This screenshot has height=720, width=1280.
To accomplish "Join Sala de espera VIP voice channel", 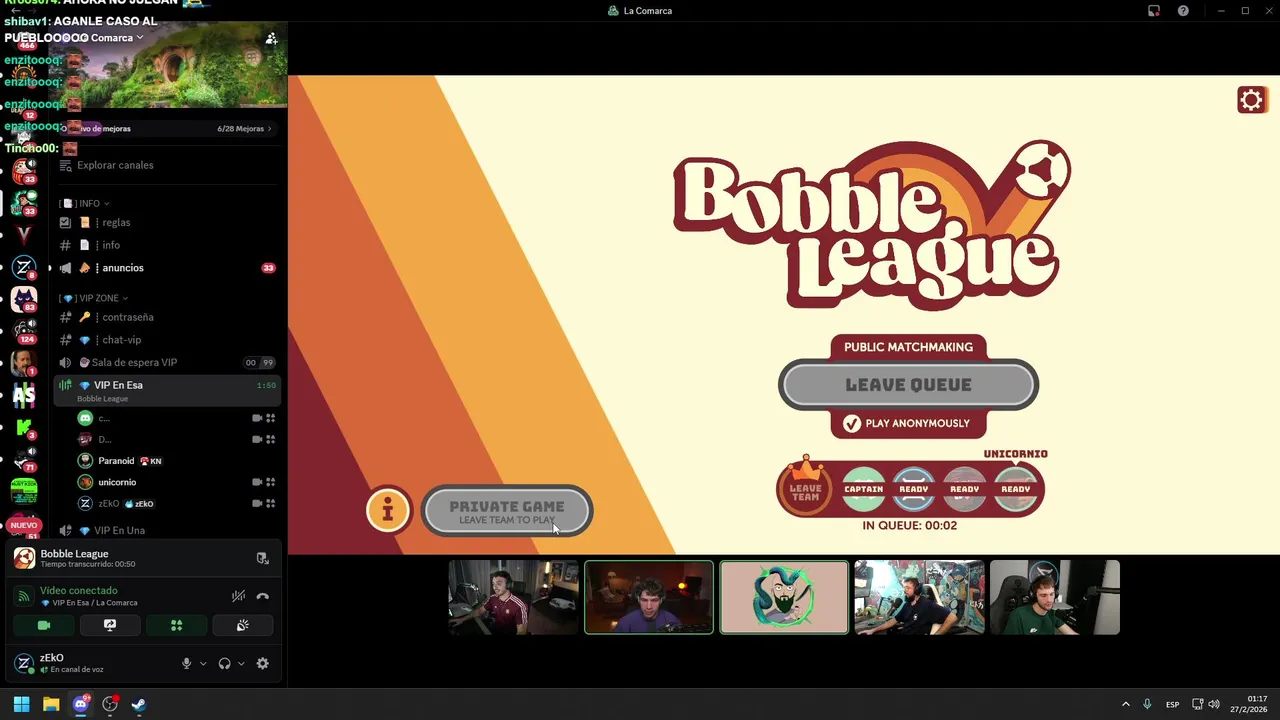I will 166,362.
